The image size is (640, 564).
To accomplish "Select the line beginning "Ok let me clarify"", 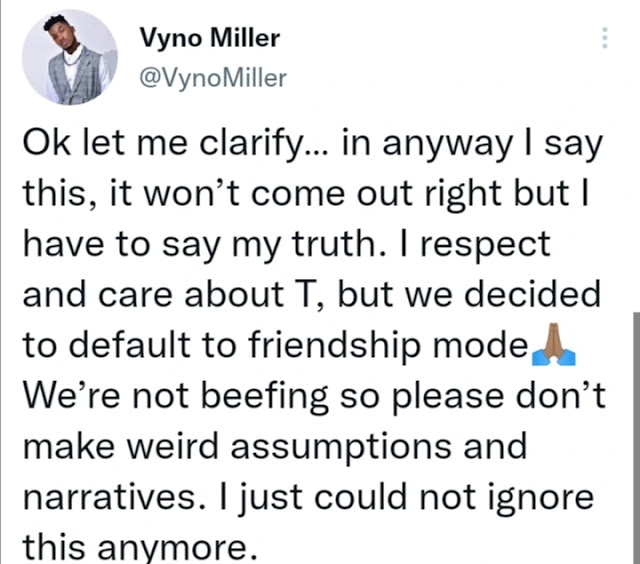I will (x=313, y=144).
